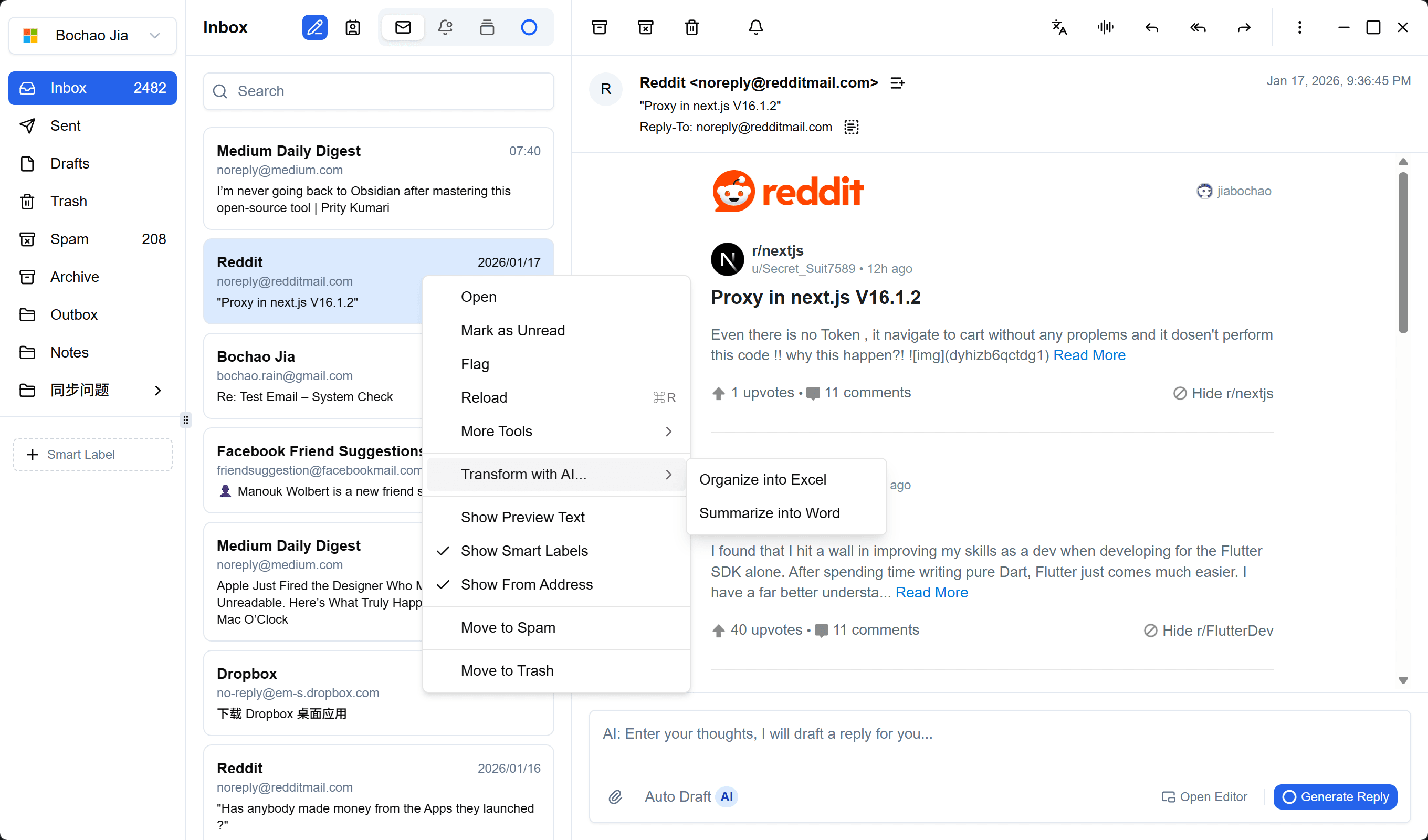Click the inbox search field
The image size is (1428, 840).
click(379, 91)
